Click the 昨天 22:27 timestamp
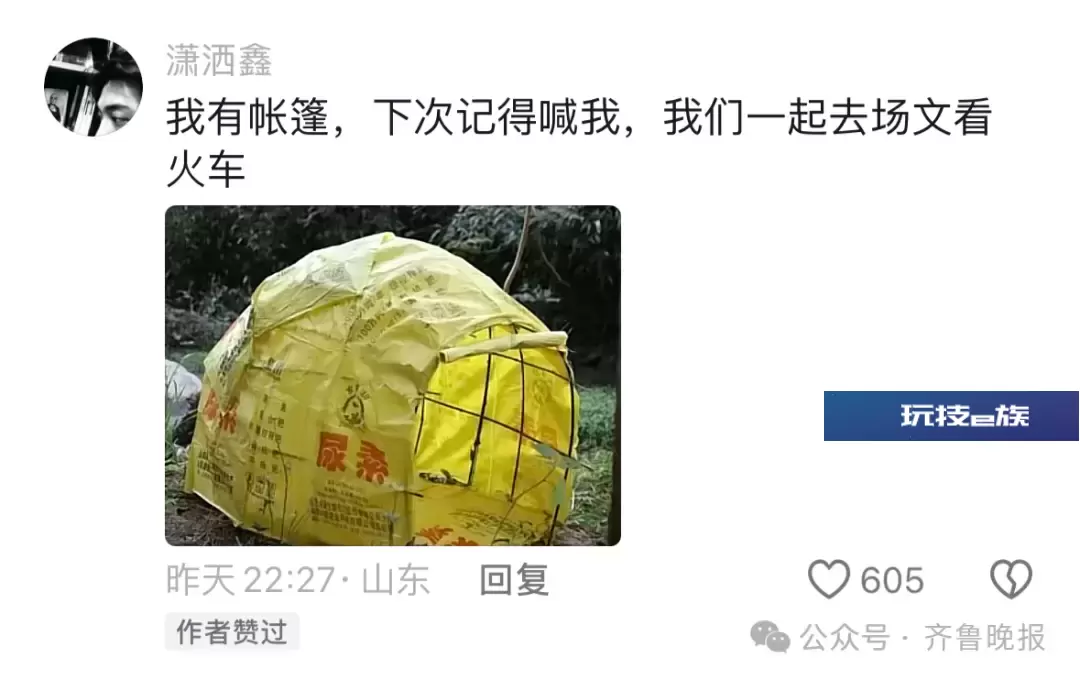This screenshot has width=1080, height=680. pos(251,580)
